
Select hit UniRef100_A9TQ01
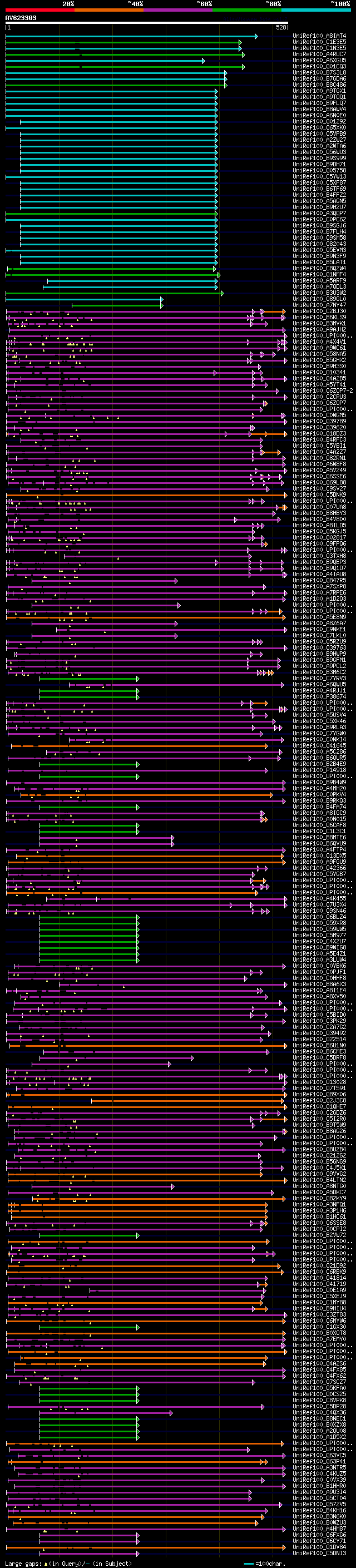pos(319,97)
